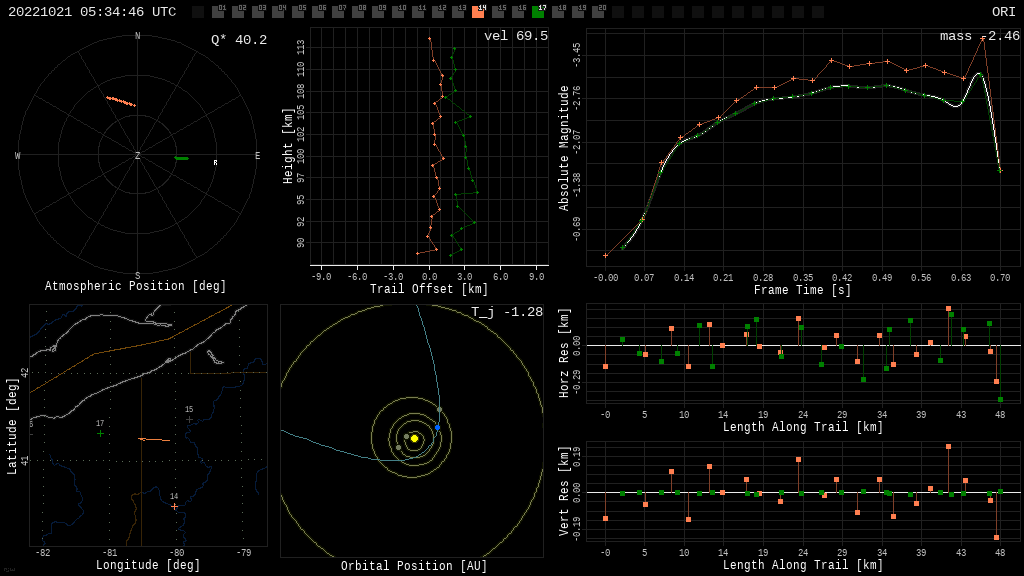Select station indicator 12 in top bar

(438, 11)
